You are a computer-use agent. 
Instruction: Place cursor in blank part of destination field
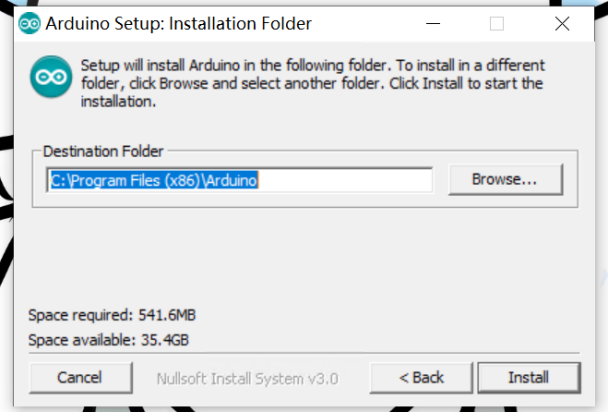click(344, 180)
